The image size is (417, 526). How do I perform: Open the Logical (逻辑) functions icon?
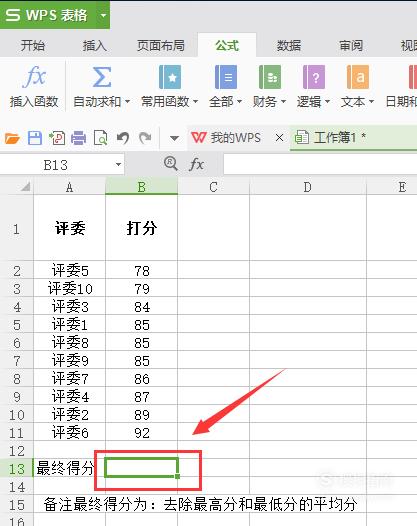pos(314,77)
